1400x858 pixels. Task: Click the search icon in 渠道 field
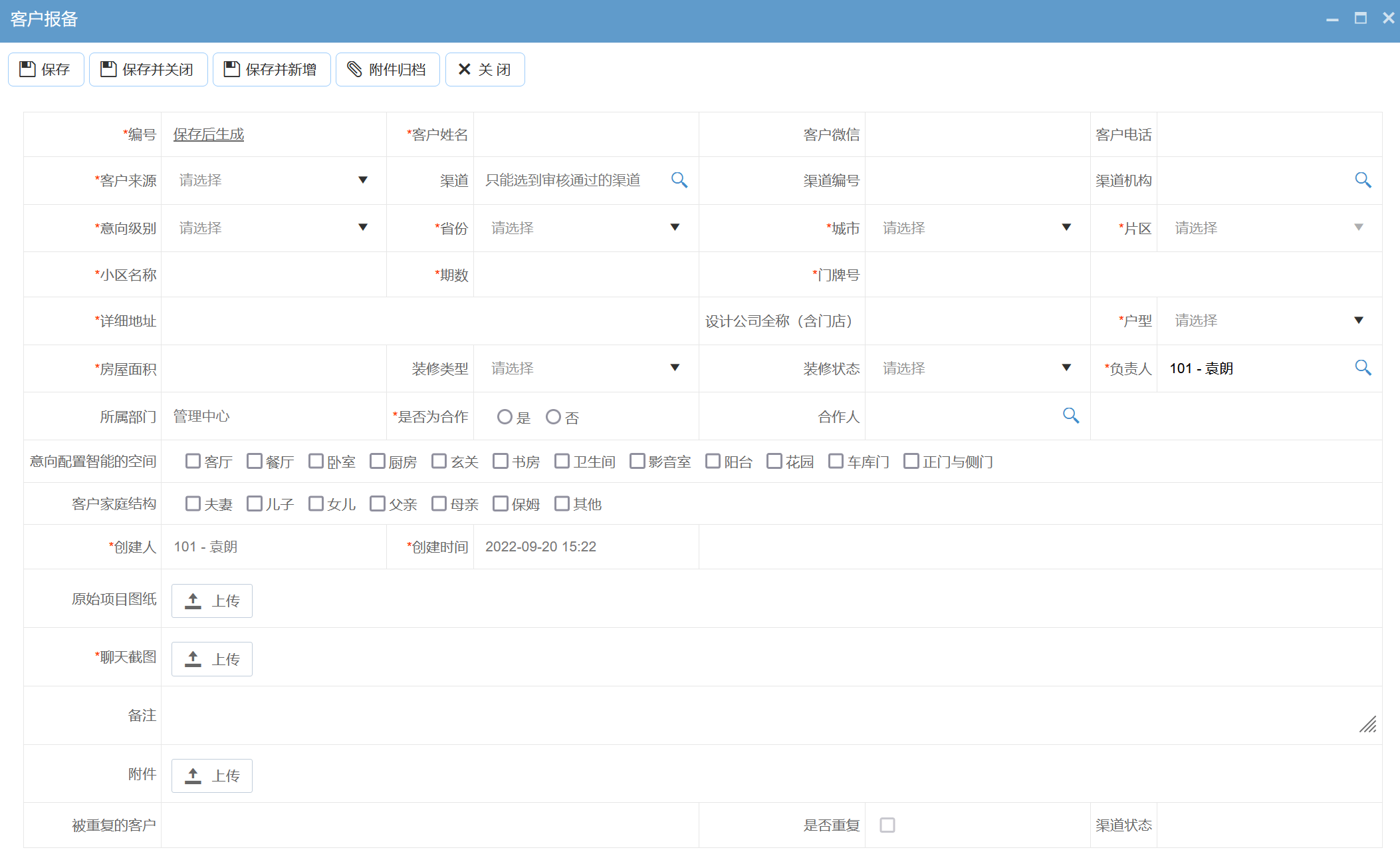(x=679, y=180)
